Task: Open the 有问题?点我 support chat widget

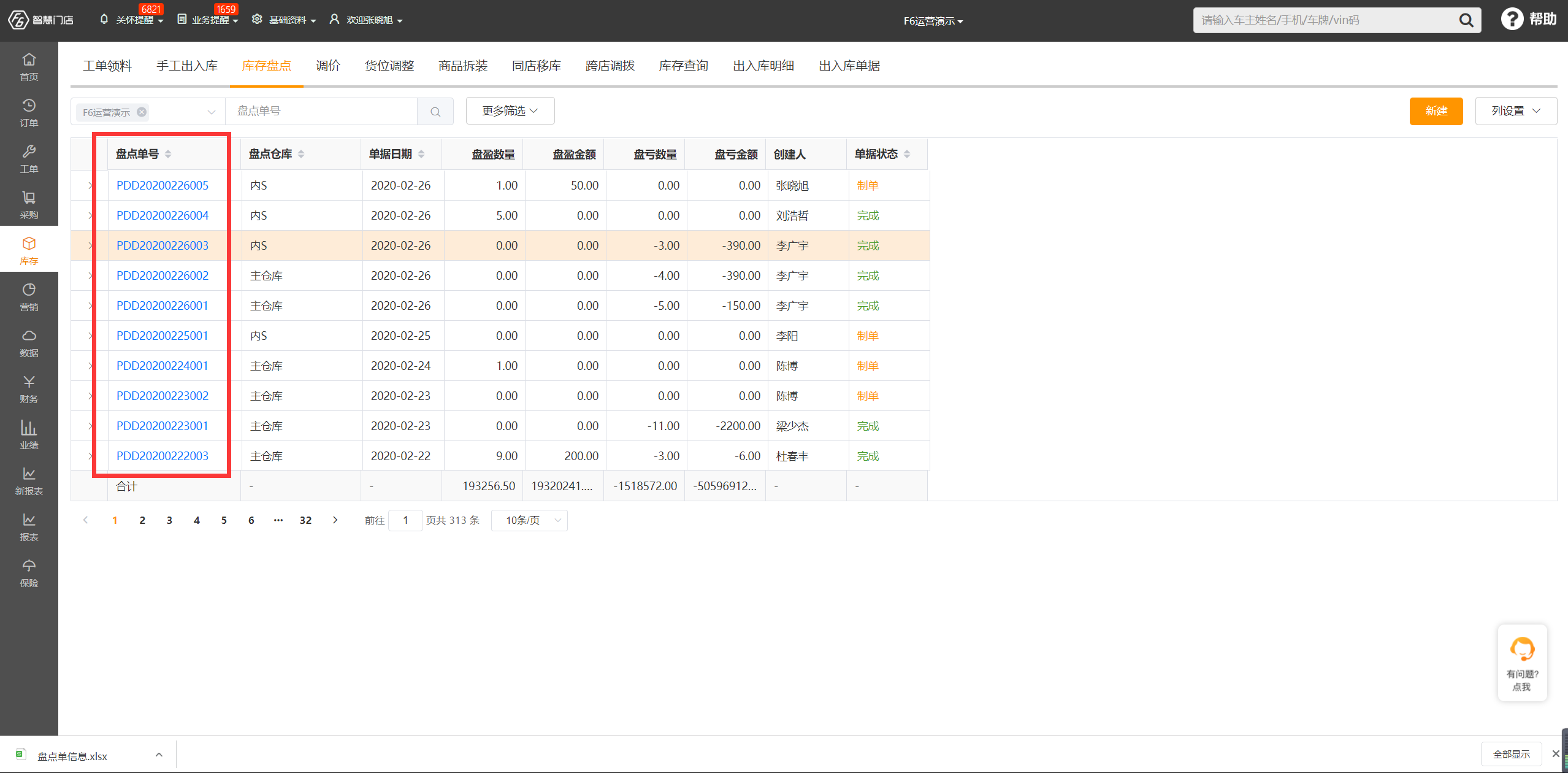Action: click(1522, 663)
